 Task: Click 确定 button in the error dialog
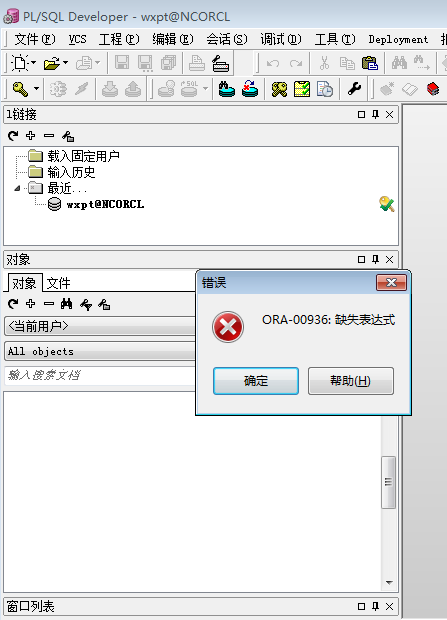(x=256, y=381)
